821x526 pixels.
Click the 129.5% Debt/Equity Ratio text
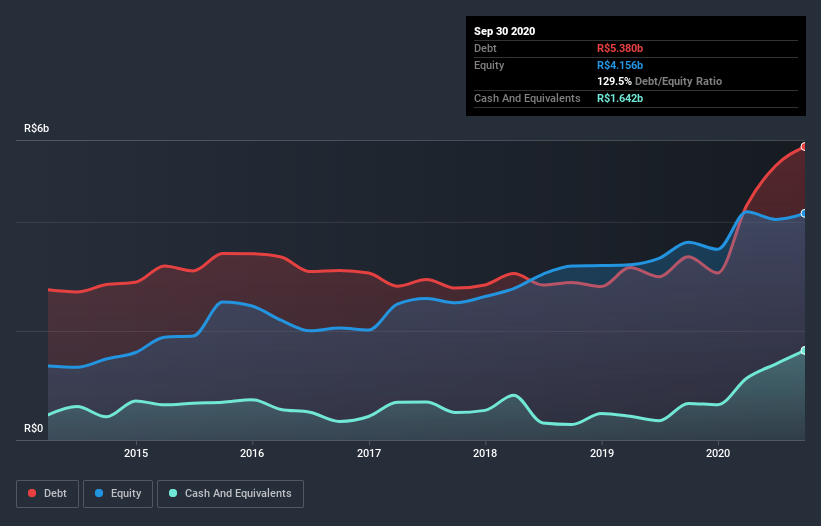tap(659, 82)
